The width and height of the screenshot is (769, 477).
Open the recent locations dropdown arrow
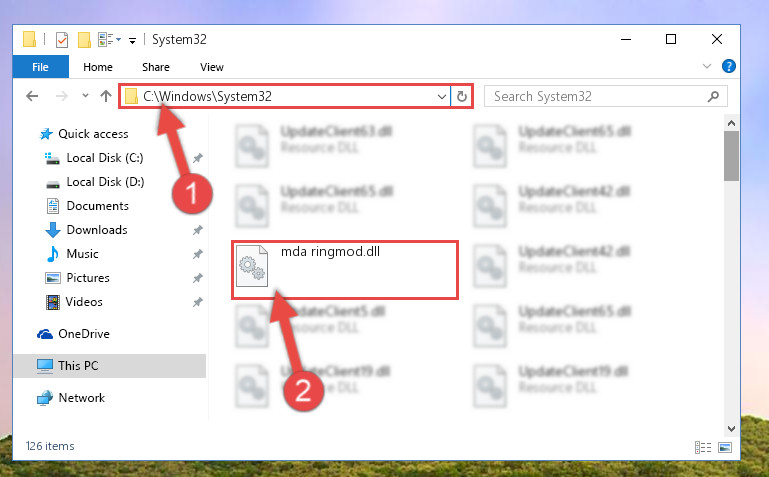pos(85,96)
